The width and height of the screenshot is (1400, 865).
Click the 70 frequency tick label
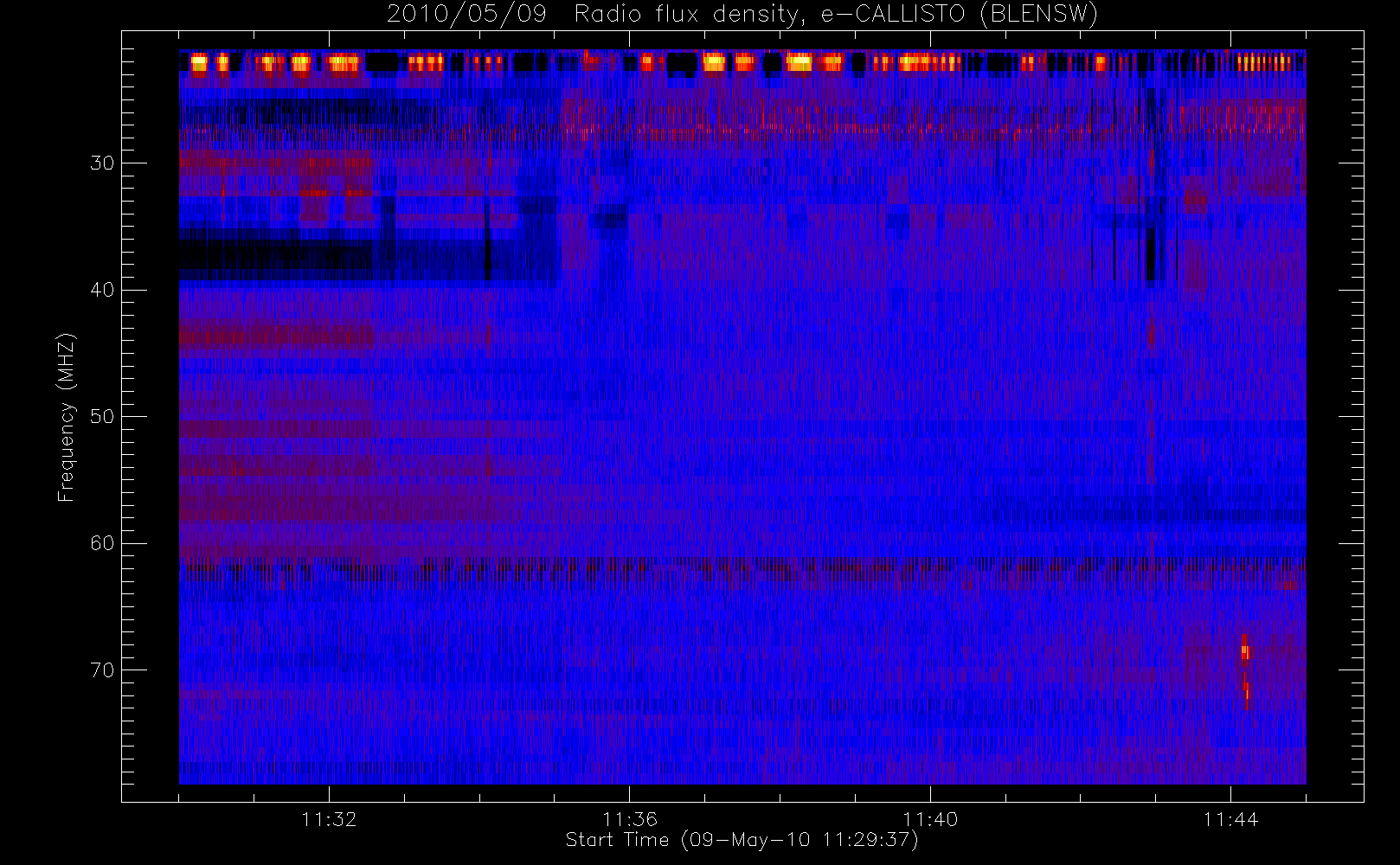point(102,670)
